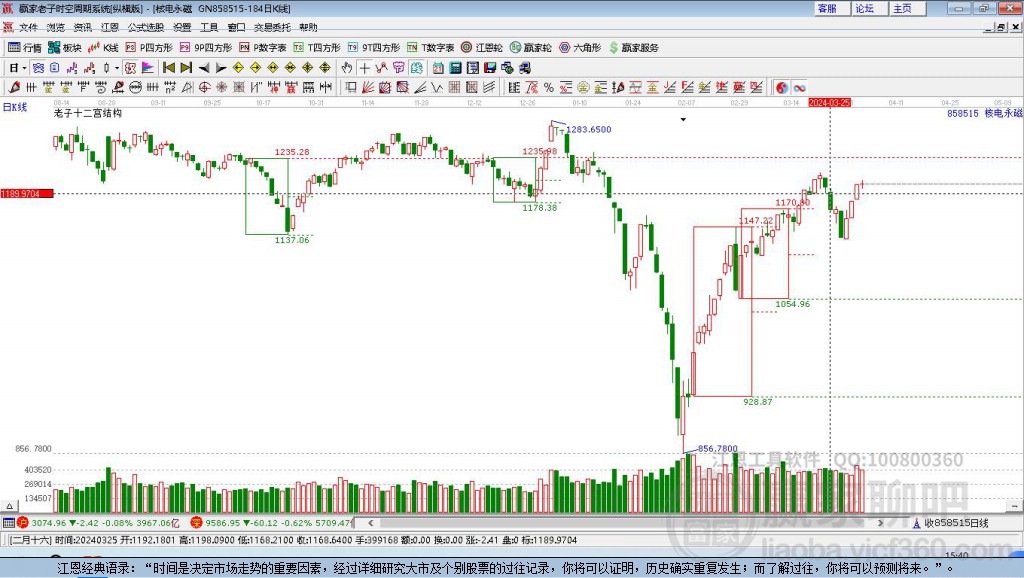The height and width of the screenshot is (578, 1024).
Task: Switch to the K线 chart view
Action: coord(103,48)
